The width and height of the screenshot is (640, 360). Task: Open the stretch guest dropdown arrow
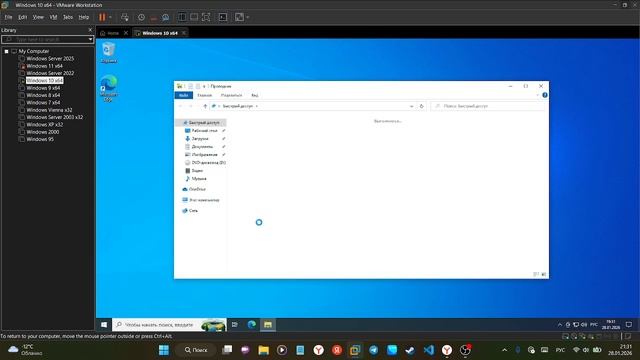coord(248,17)
